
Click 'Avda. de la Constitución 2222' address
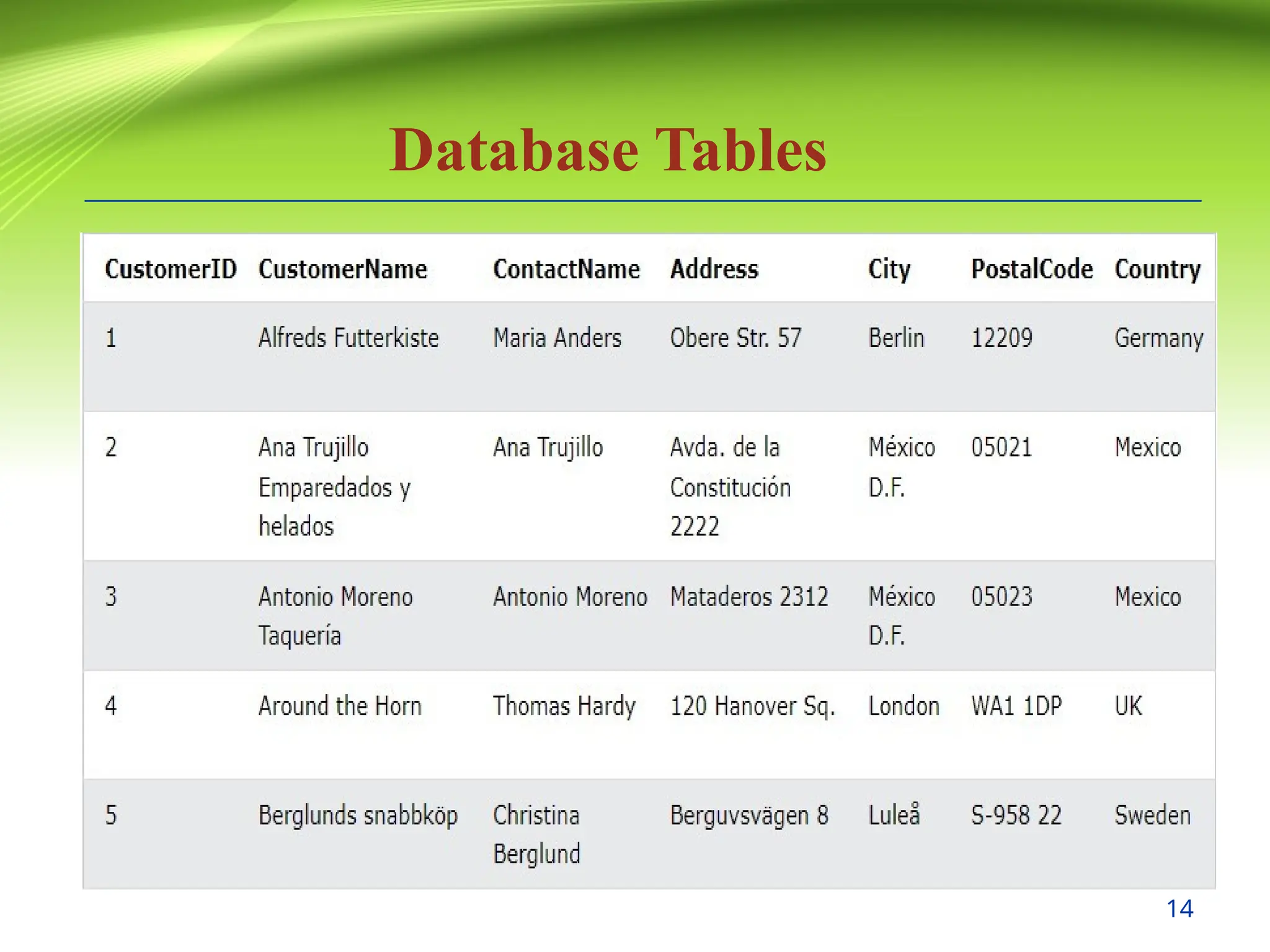point(730,487)
